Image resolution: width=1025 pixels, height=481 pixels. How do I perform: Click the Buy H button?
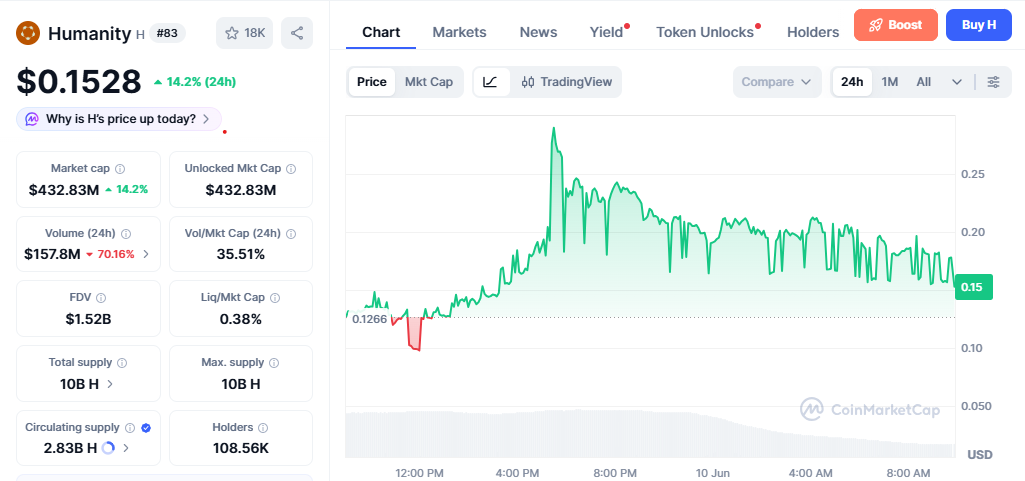979,25
